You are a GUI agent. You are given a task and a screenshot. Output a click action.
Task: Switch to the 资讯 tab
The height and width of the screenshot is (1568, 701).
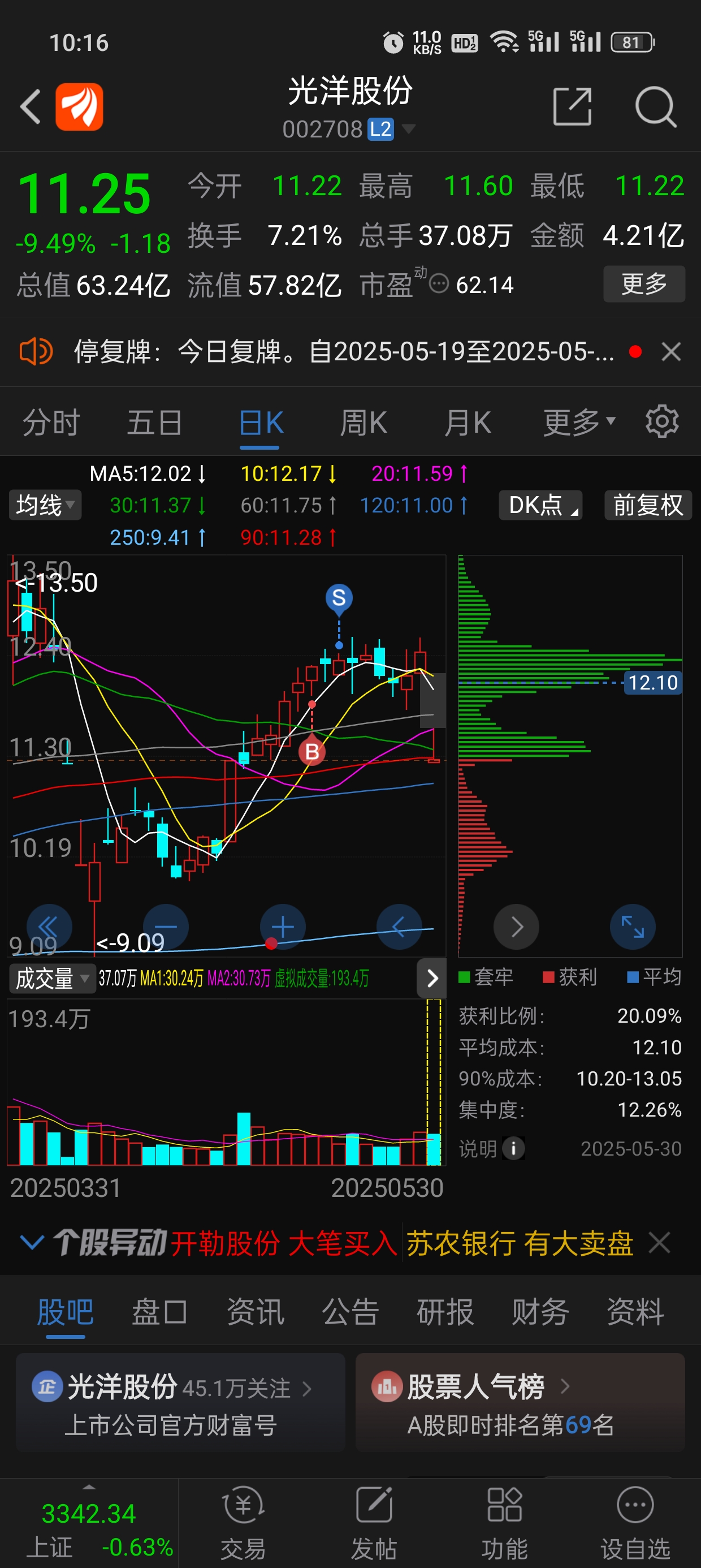[256, 1312]
